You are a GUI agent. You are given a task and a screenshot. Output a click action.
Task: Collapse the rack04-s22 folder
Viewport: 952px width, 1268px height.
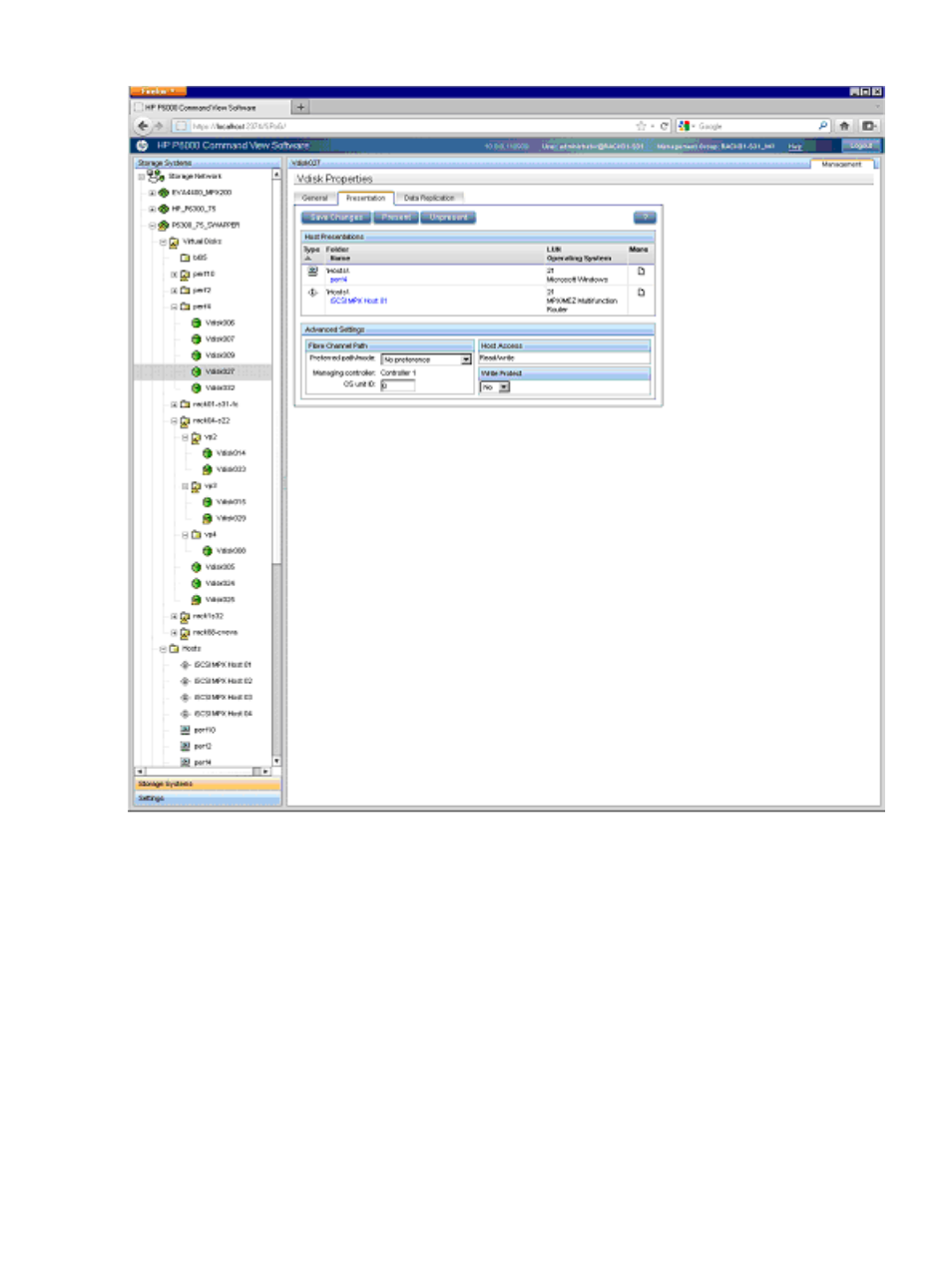point(174,421)
